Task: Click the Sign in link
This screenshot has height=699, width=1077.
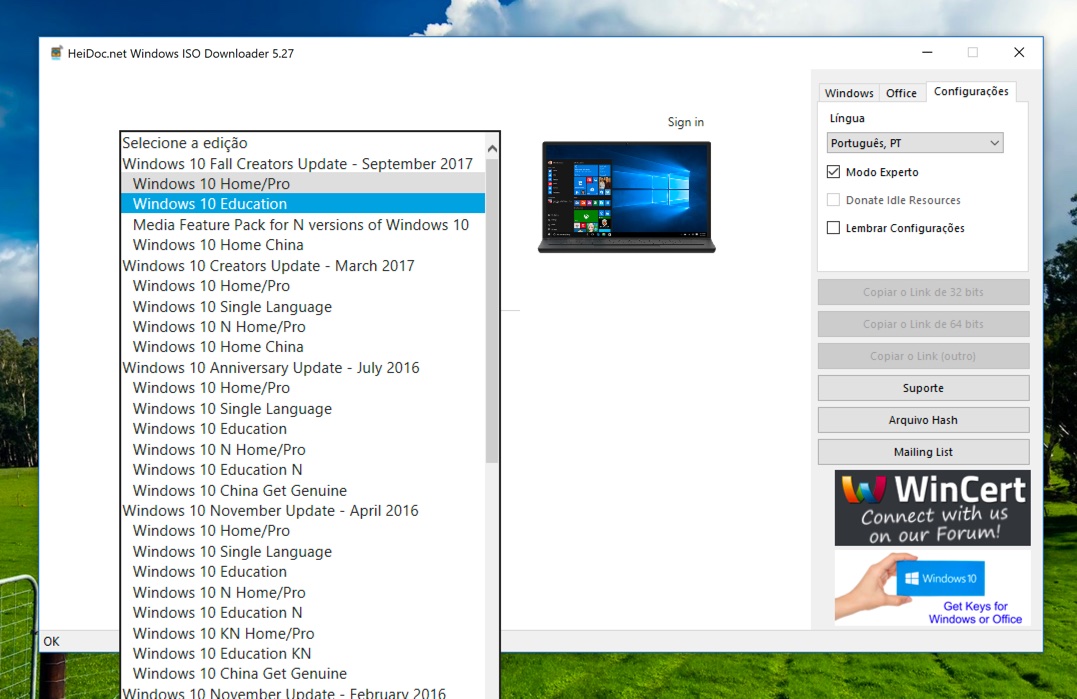Action: point(685,122)
